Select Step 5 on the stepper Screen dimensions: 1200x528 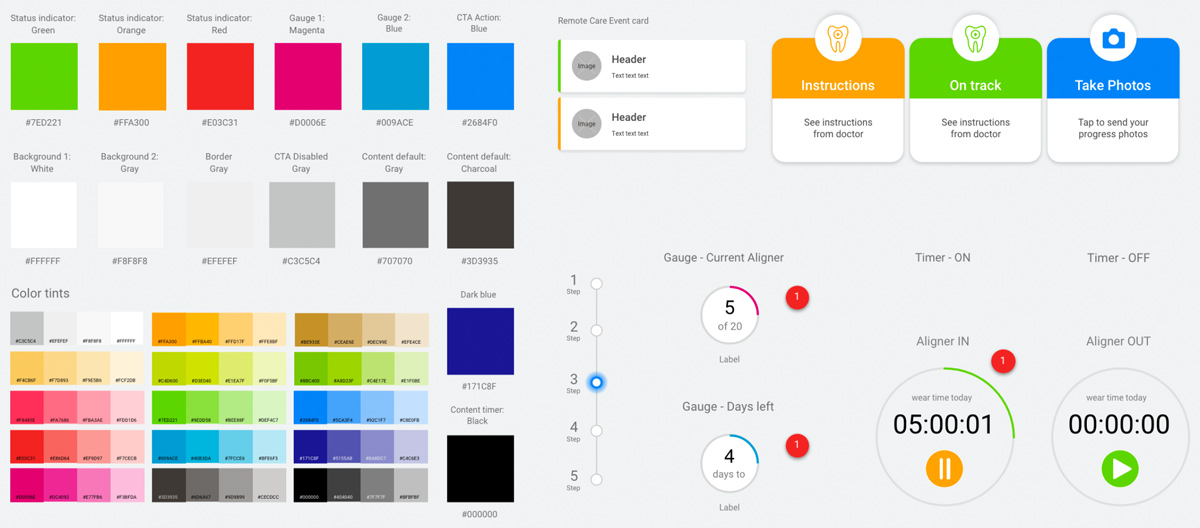[x=597, y=480]
